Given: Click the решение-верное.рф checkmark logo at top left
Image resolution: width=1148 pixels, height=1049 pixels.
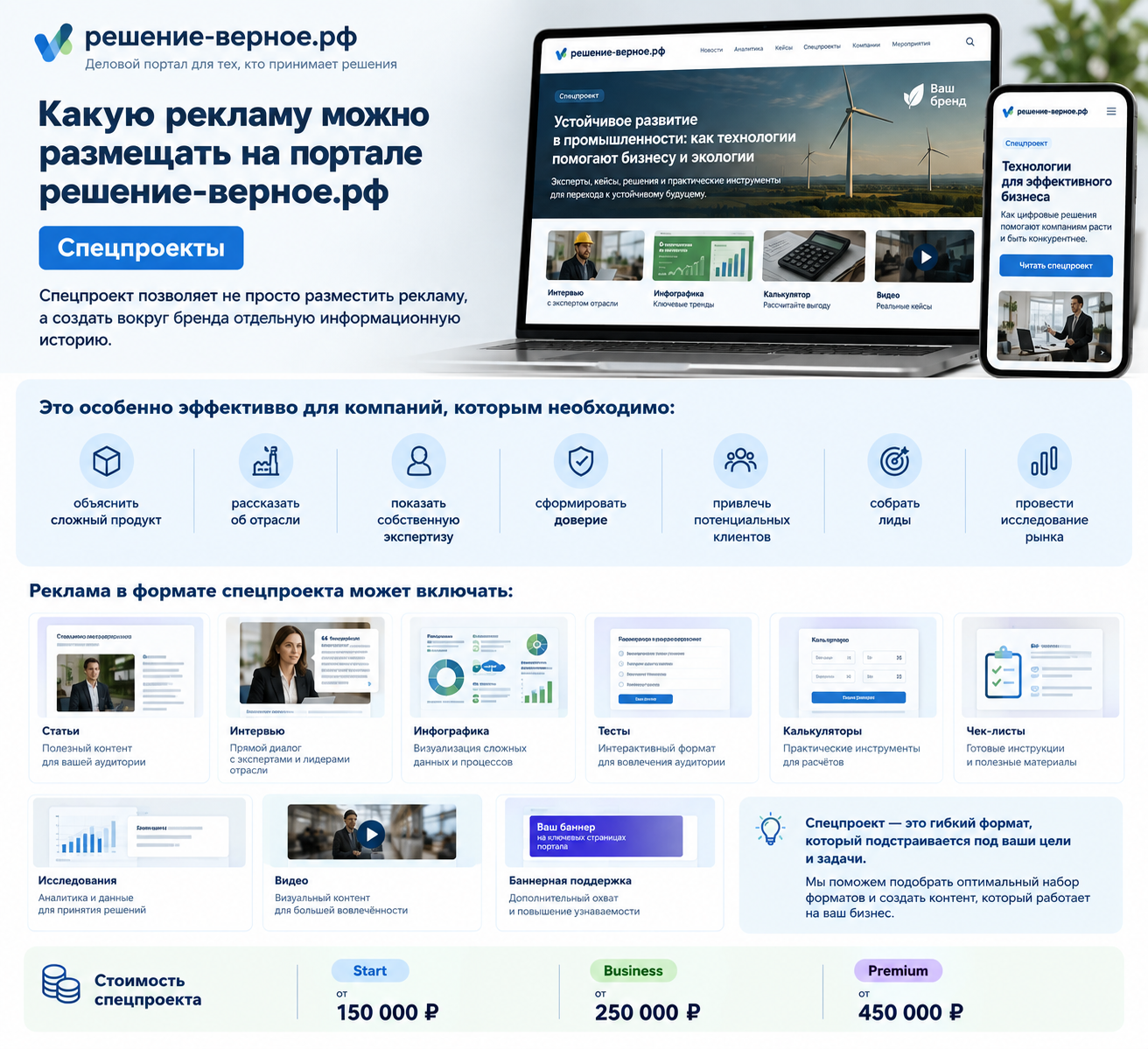Looking at the screenshot, I should tap(53, 42).
